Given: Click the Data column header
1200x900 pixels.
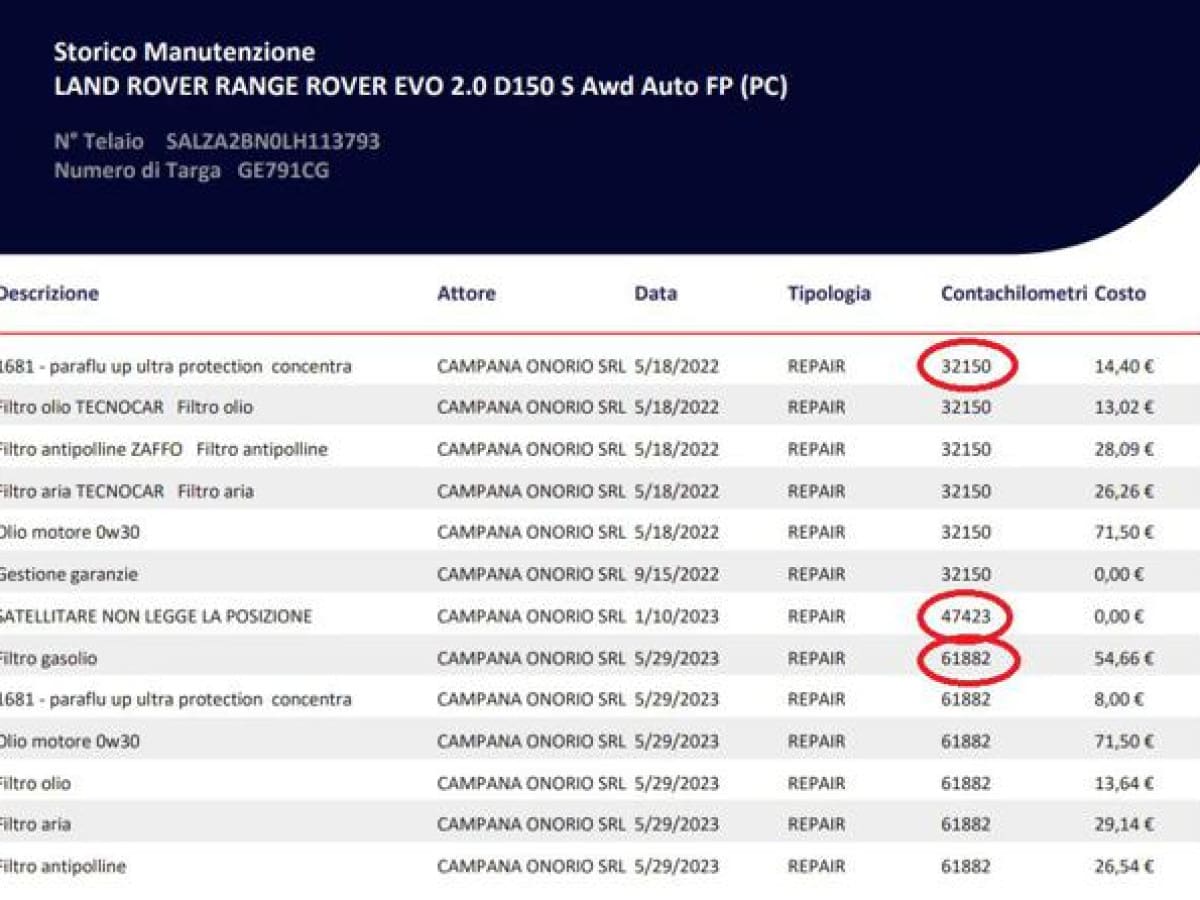Looking at the screenshot, I should (655, 293).
